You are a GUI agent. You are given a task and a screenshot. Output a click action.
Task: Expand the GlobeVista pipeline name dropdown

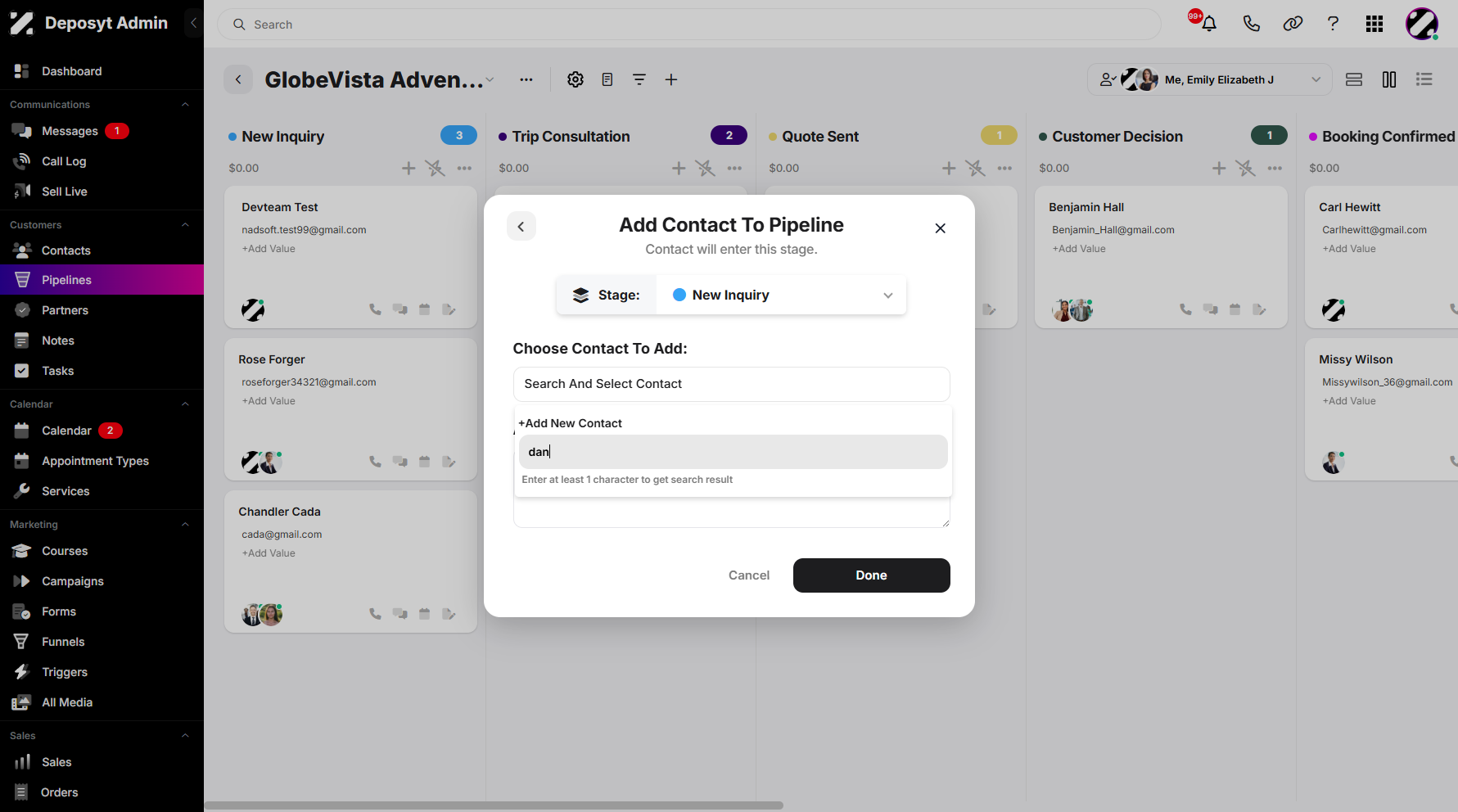coord(490,79)
